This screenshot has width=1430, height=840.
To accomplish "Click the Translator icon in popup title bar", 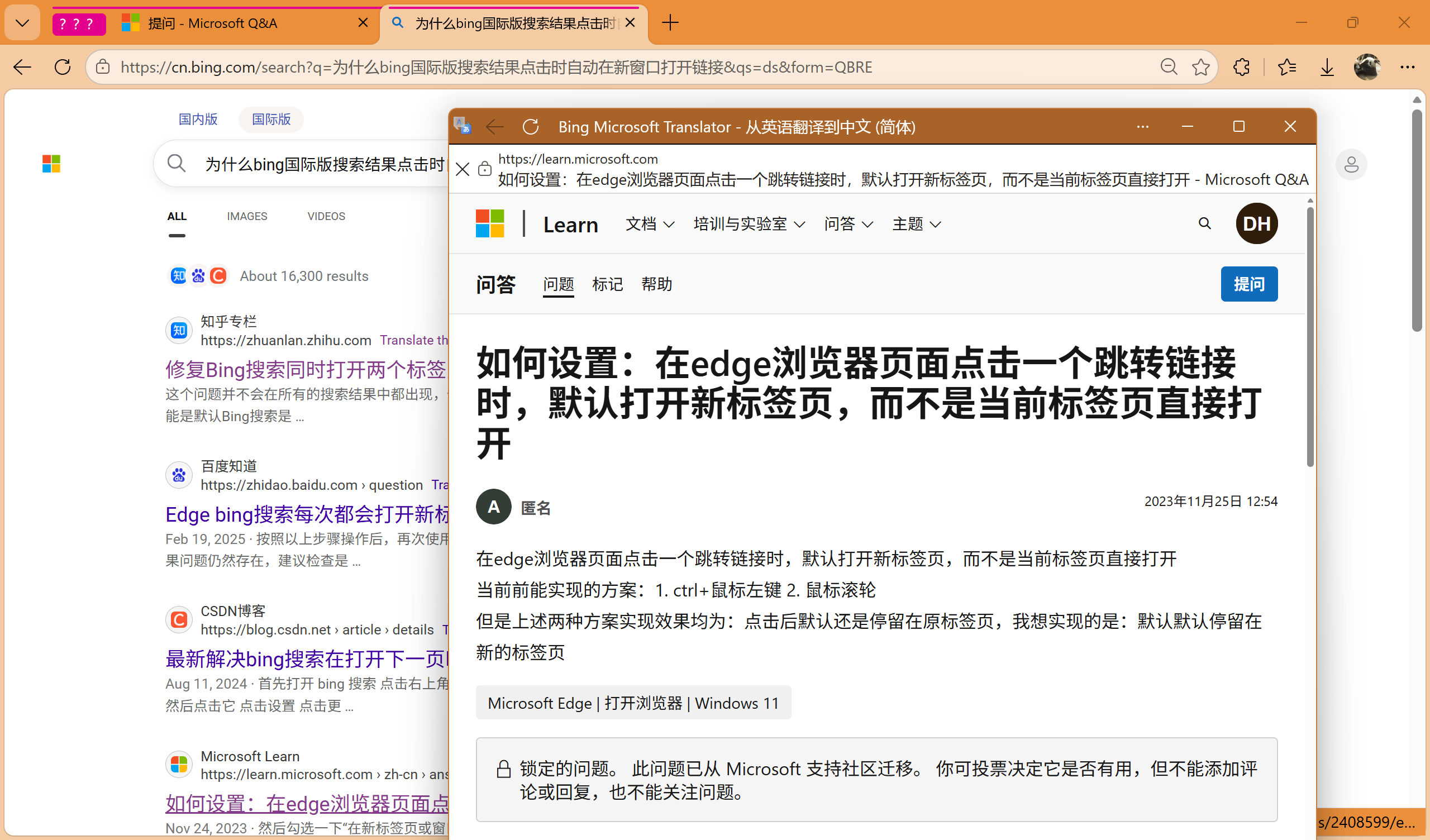I will pyautogui.click(x=463, y=126).
